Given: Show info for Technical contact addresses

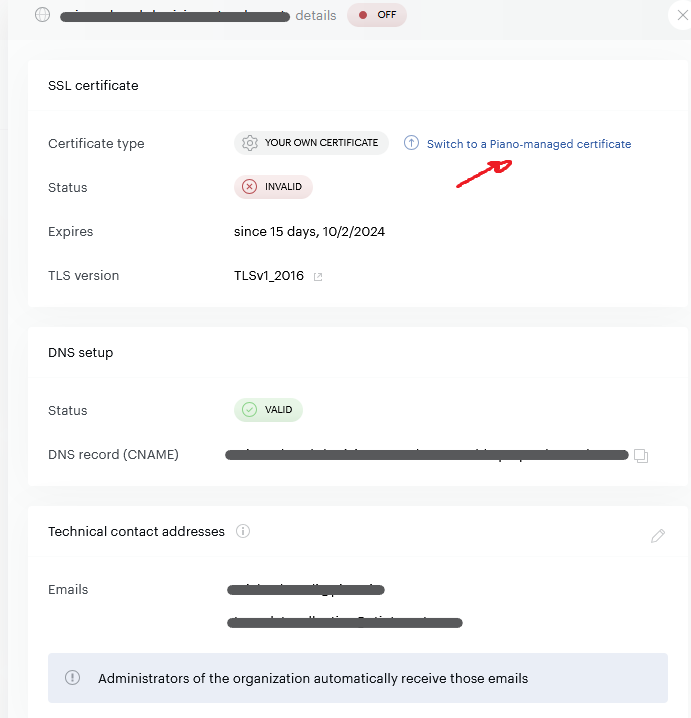Looking at the screenshot, I should click(242, 532).
